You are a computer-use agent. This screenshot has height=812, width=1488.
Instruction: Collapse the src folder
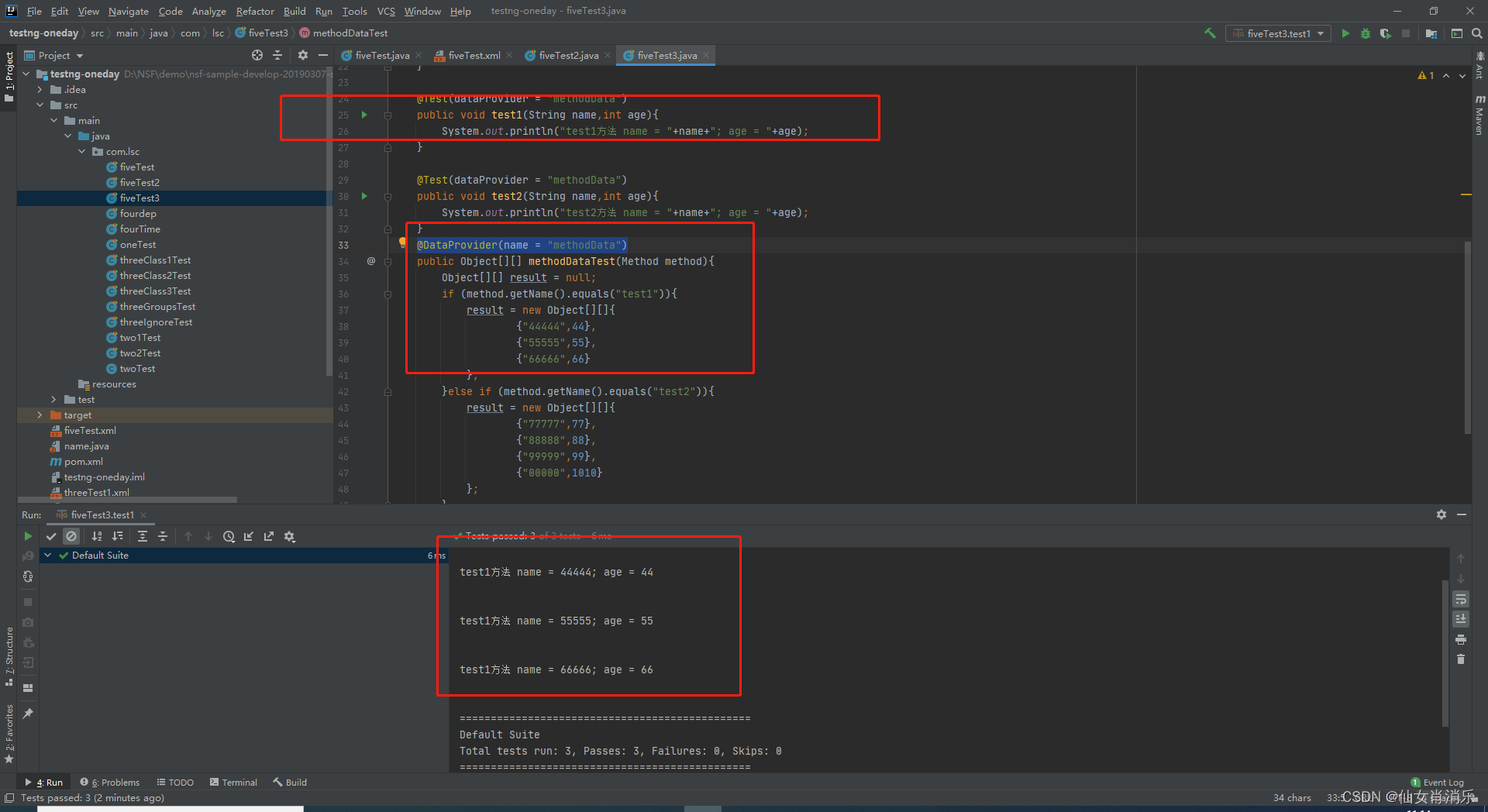[40, 105]
